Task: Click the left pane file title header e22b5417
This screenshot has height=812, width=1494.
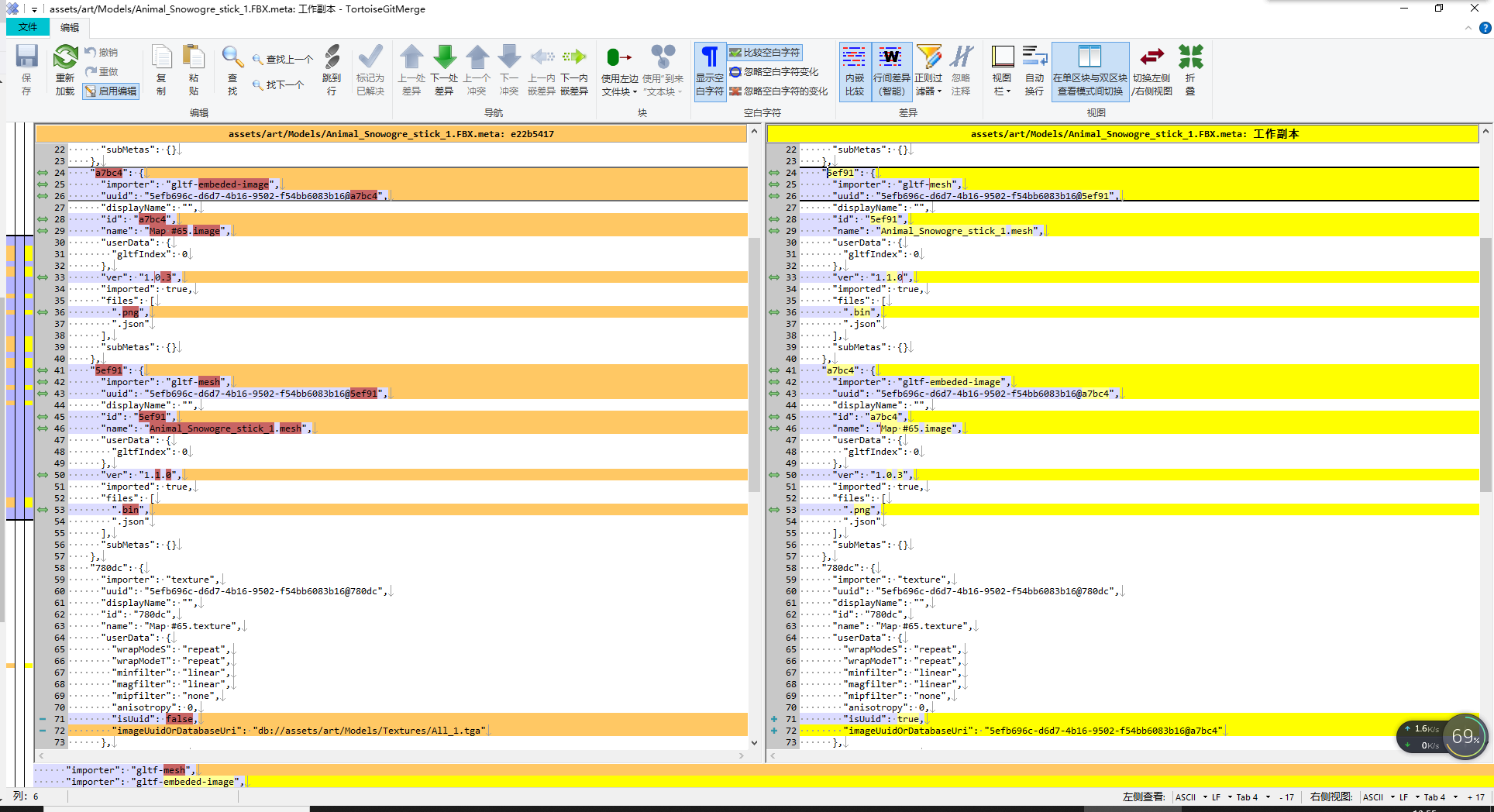Action: point(391,133)
